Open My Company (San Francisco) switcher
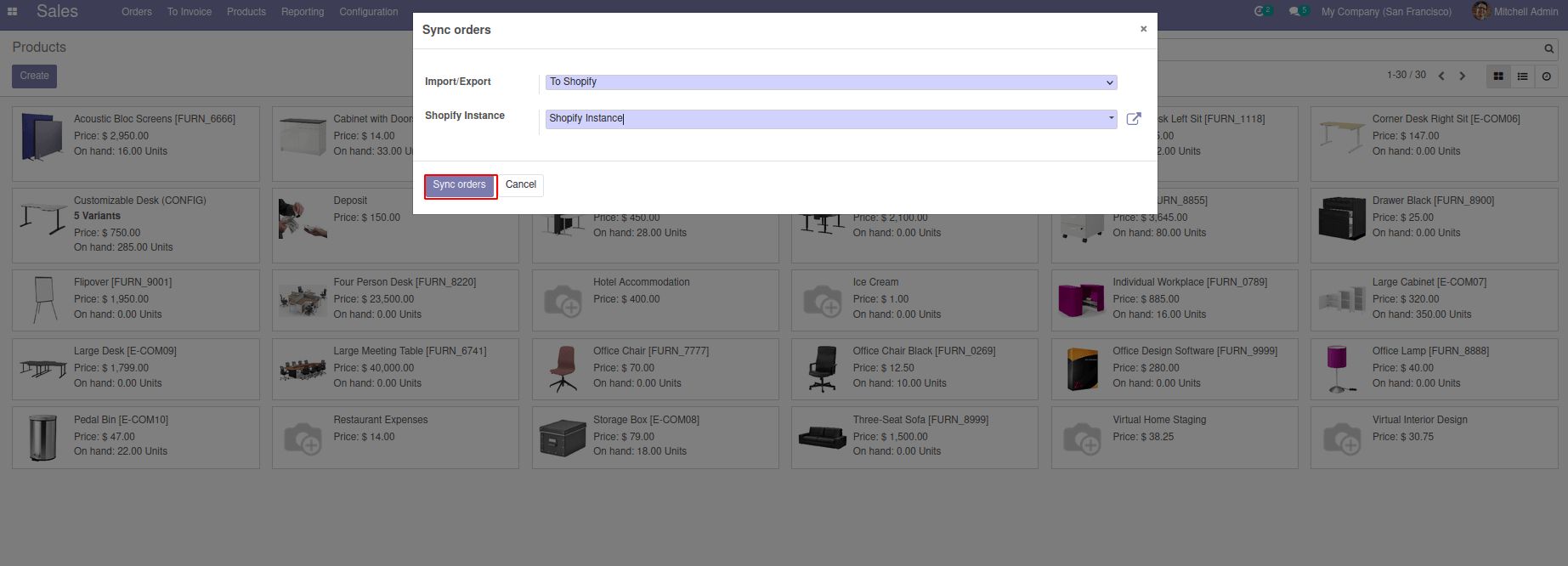The image size is (1568, 566). coord(1386,12)
